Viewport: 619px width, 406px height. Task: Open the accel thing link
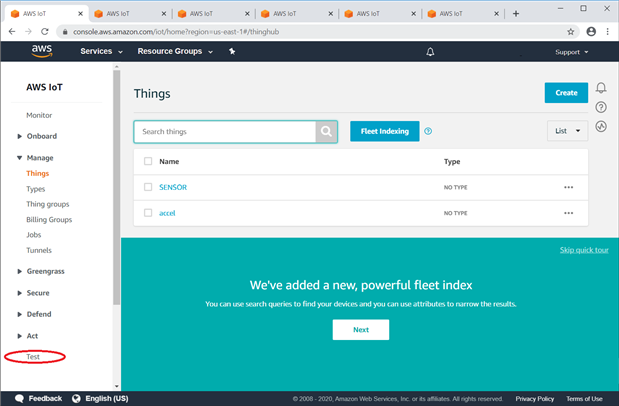(x=167, y=213)
